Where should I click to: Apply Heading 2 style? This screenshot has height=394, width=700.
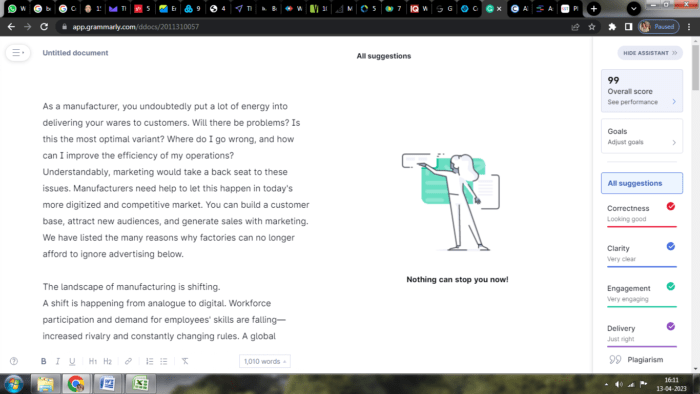108,361
